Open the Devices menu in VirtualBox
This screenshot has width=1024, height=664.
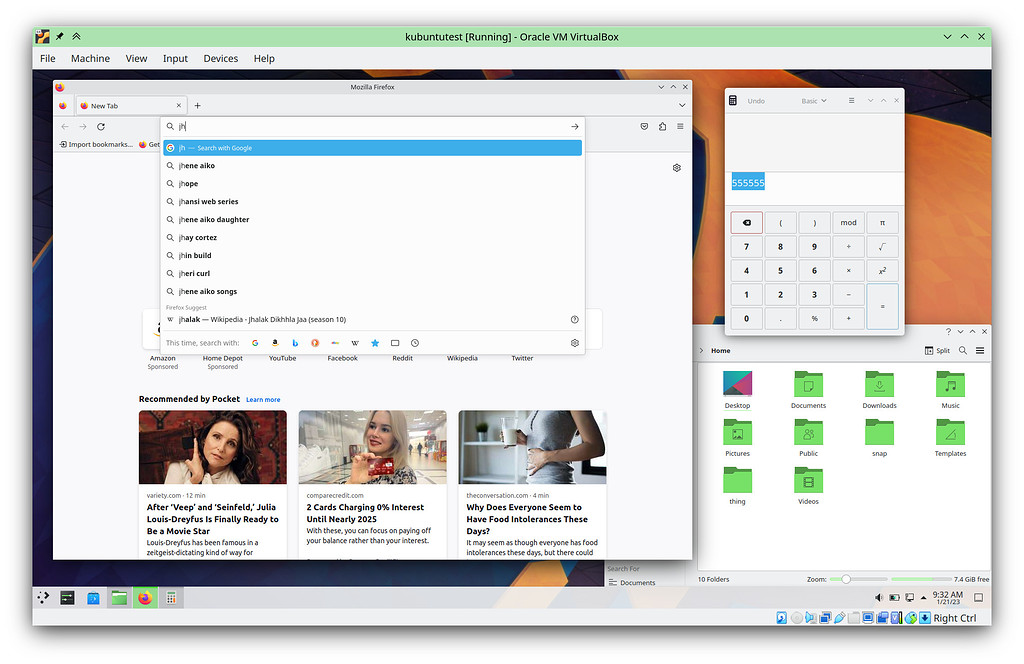(220, 58)
